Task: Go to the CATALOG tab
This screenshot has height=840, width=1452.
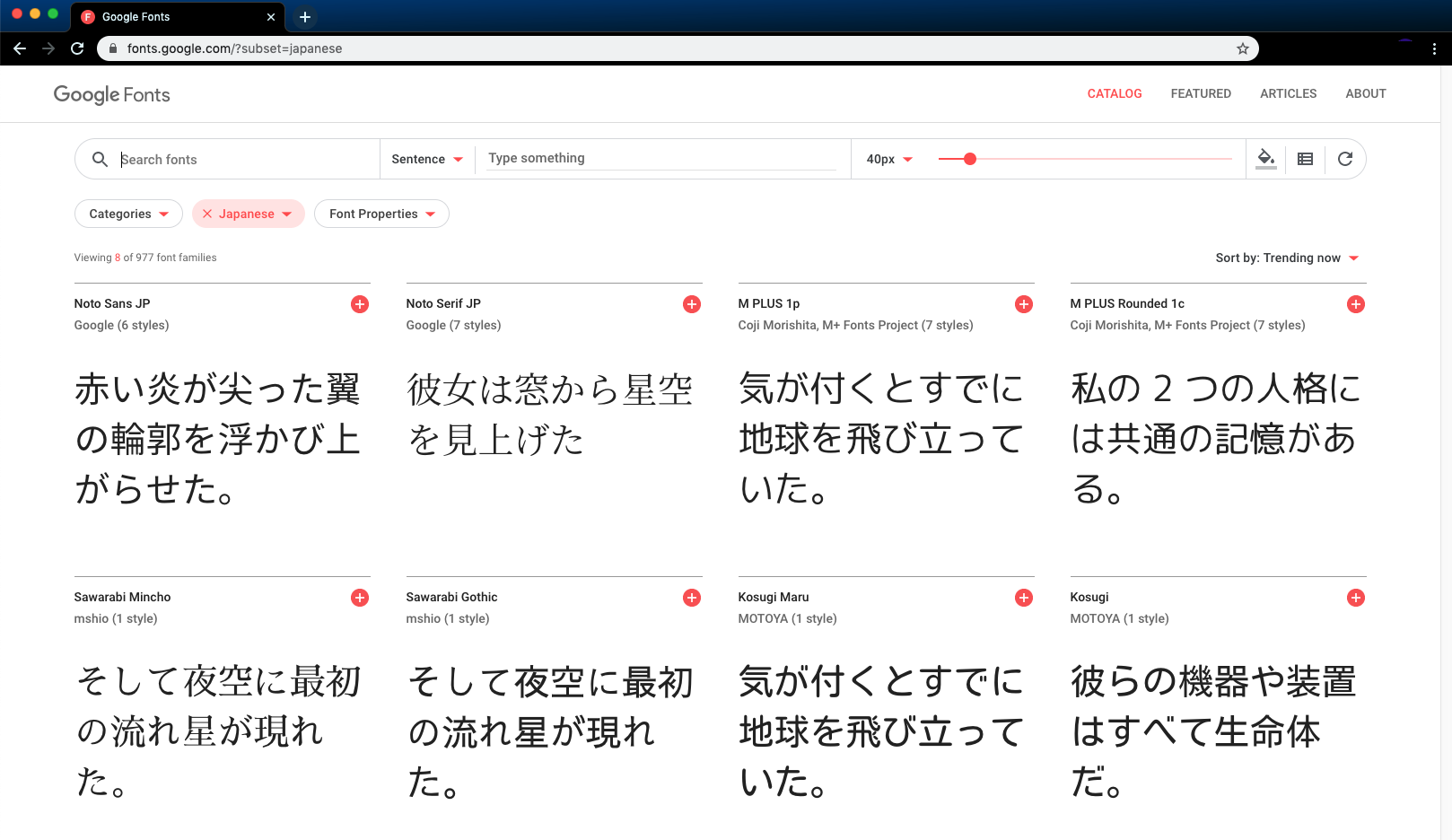Action: [1115, 93]
